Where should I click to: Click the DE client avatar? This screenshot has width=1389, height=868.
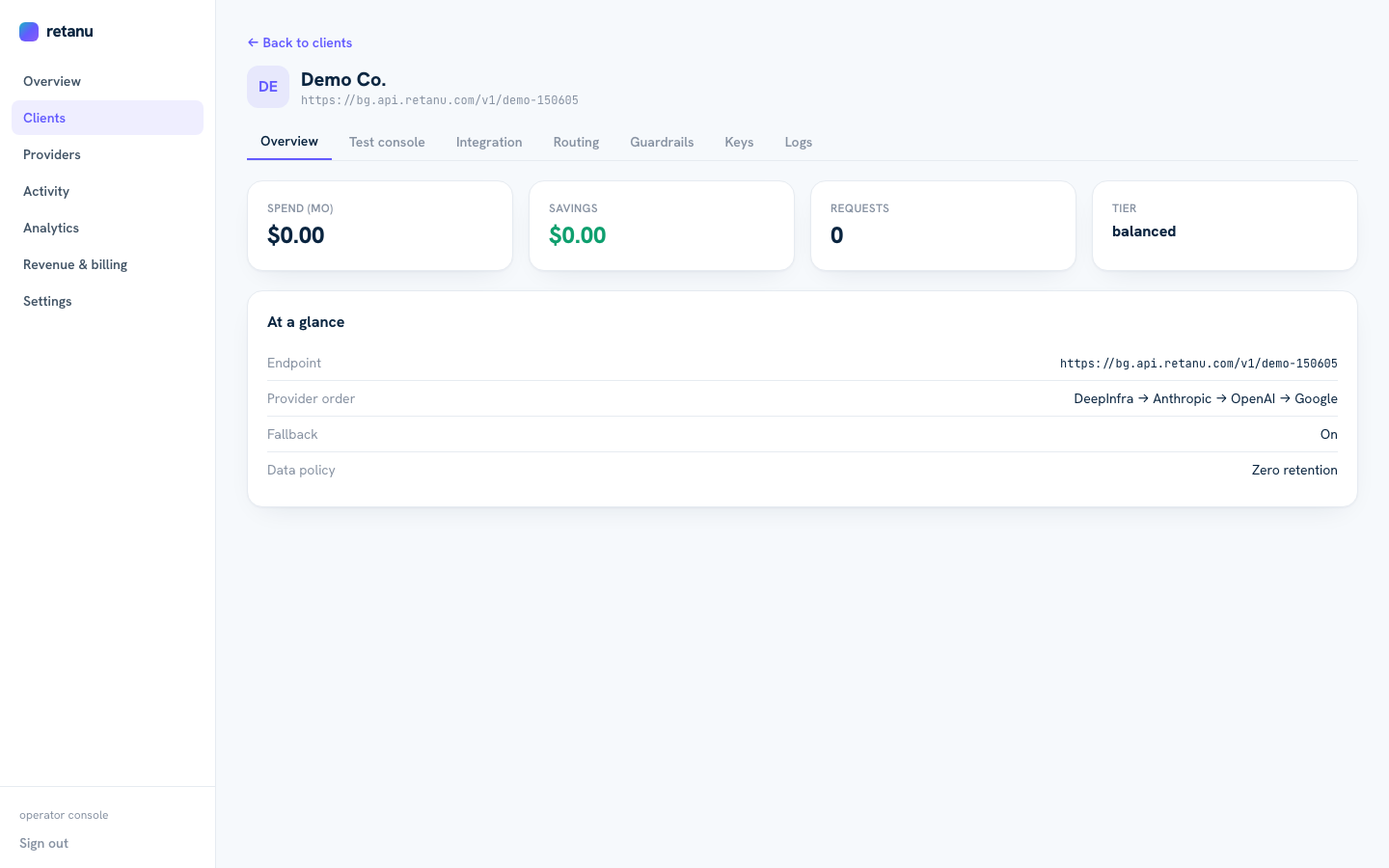pos(268,87)
